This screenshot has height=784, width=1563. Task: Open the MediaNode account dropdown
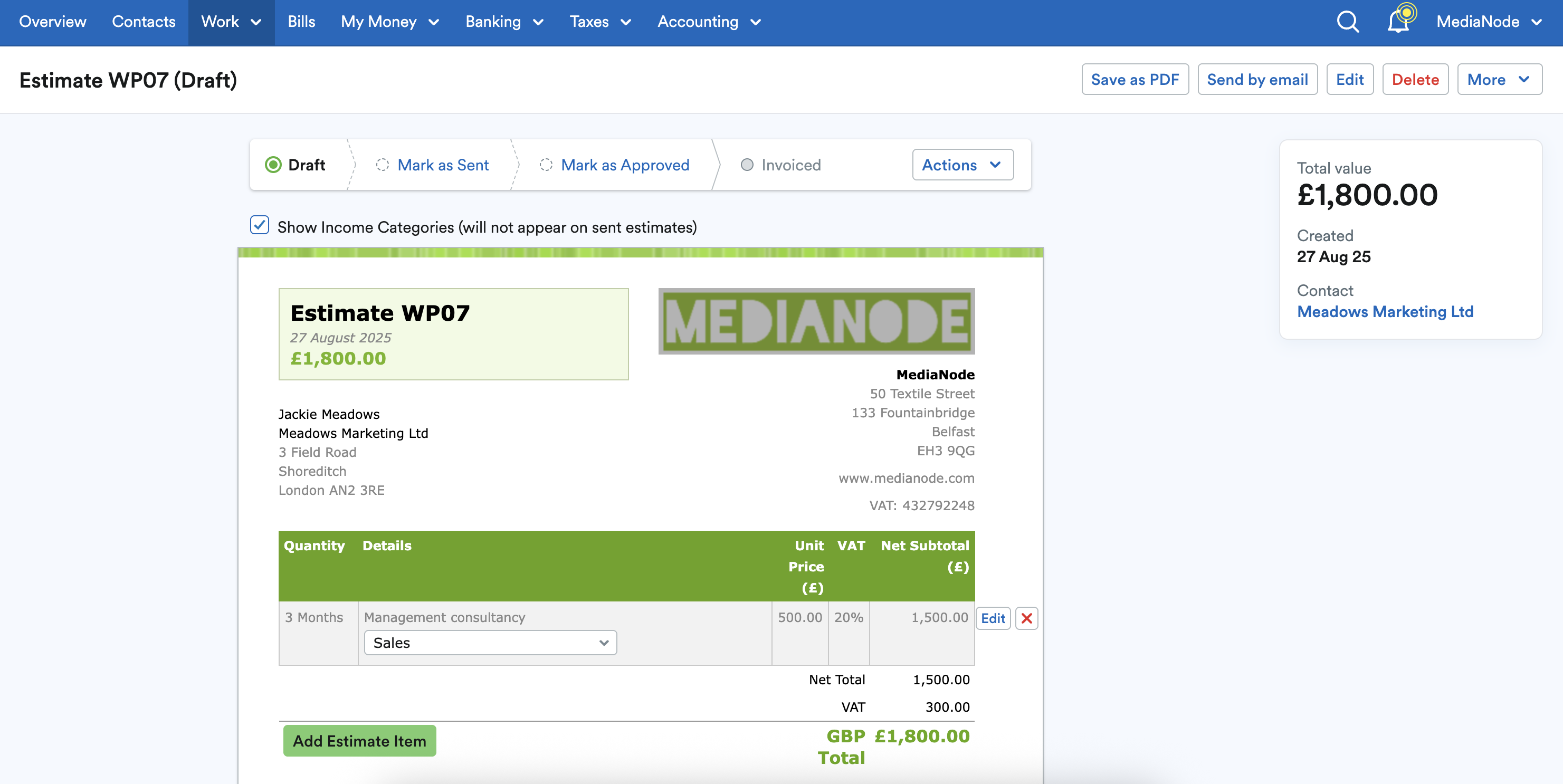pos(1489,22)
